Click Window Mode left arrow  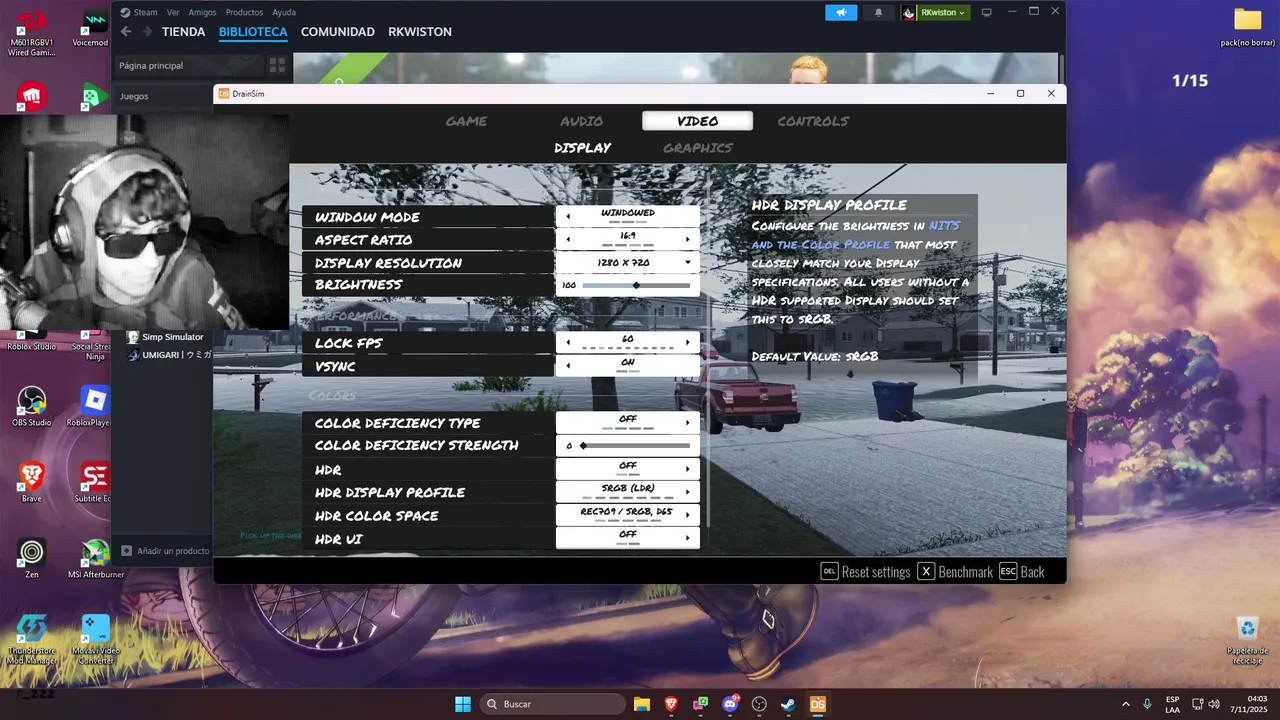tap(568, 216)
